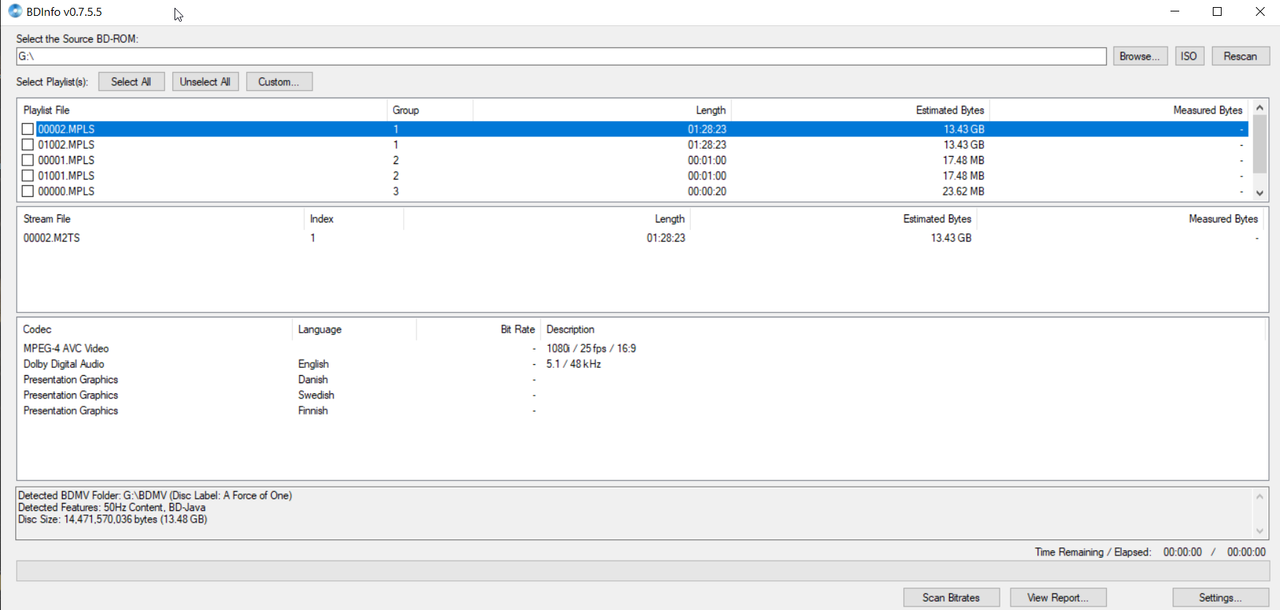
Task: Click the 00:00:20 length value
Action: tap(707, 191)
